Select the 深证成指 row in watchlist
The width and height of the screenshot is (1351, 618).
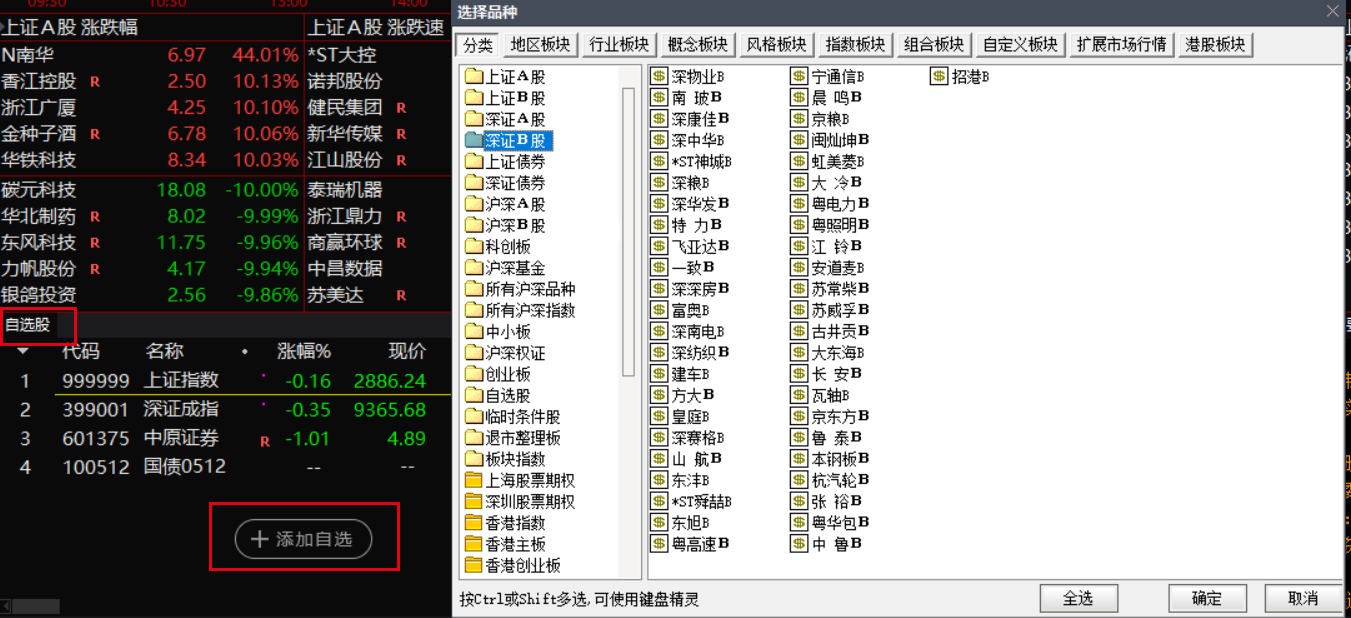(225, 410)
